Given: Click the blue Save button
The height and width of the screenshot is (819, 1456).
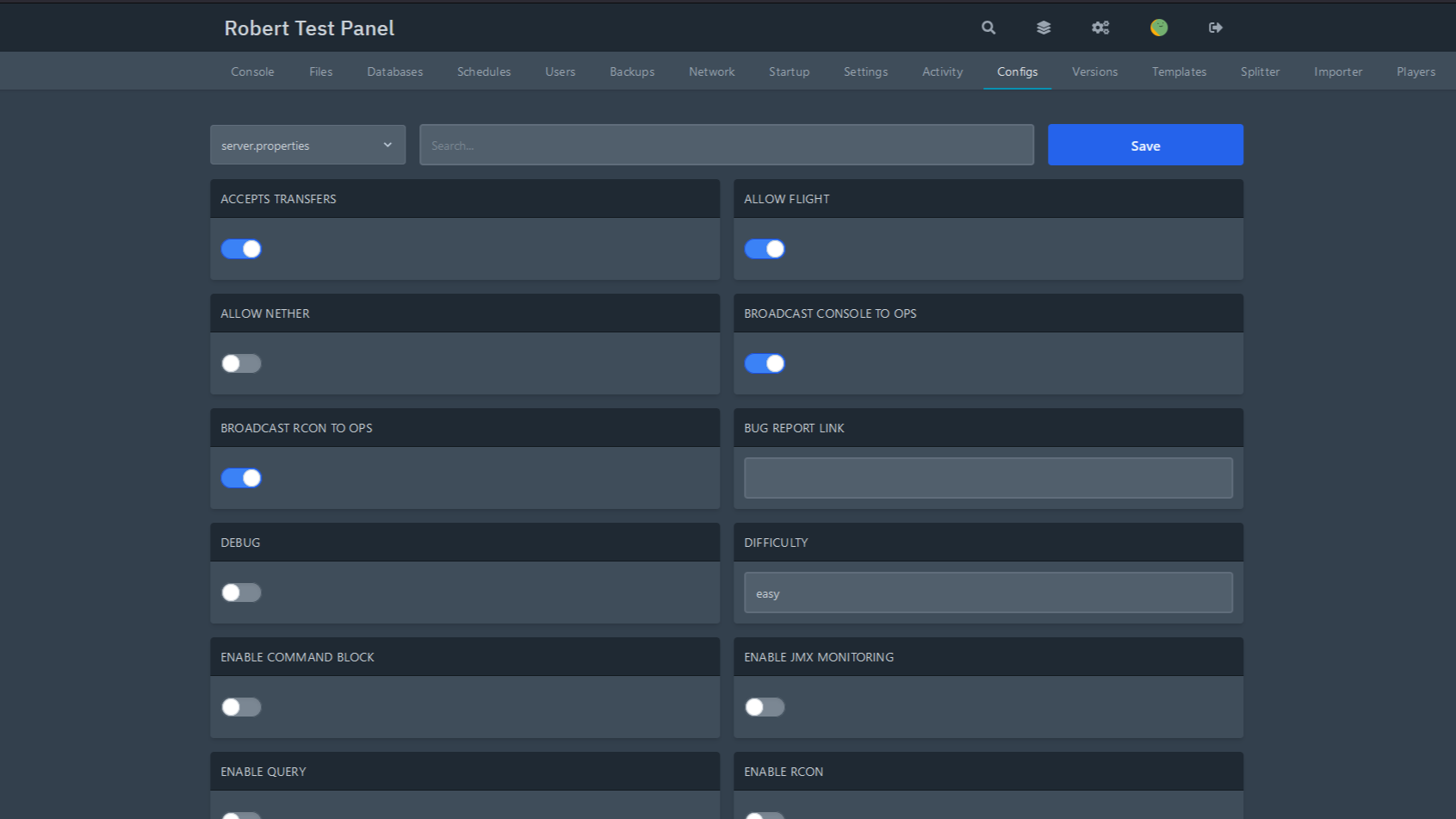Looking at the screenshot, I should point(1145,145).
